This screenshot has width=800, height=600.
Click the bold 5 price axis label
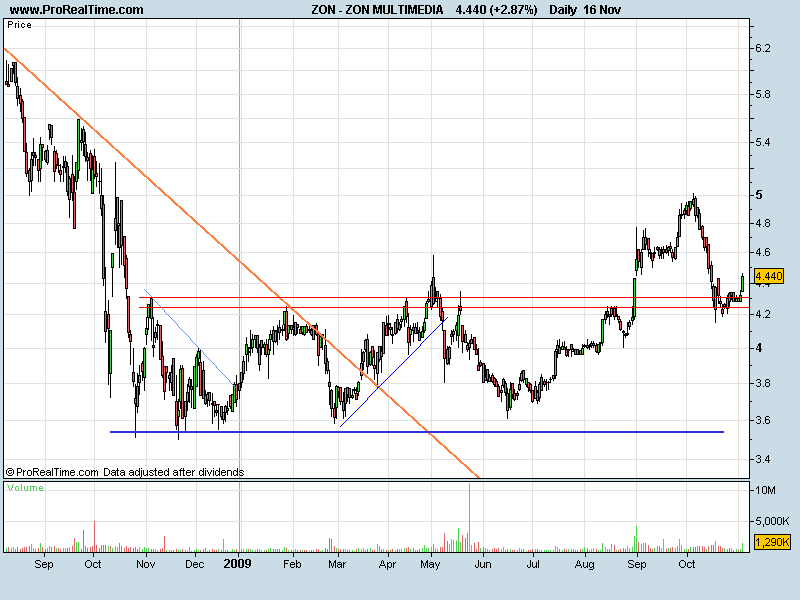tap(759, 195)
